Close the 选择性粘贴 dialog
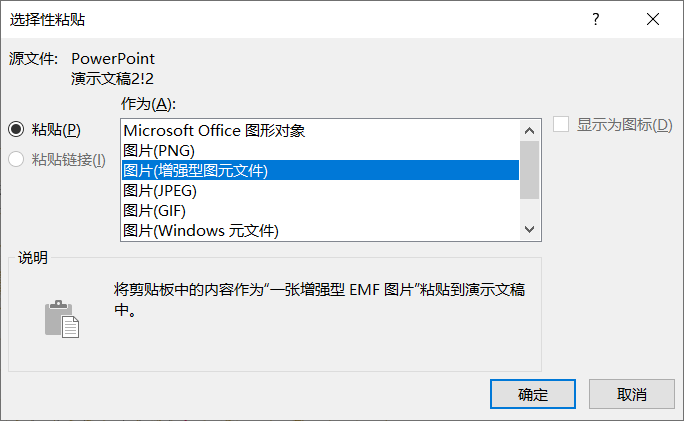This screenshot has width=684, height=421. [653, 19]
